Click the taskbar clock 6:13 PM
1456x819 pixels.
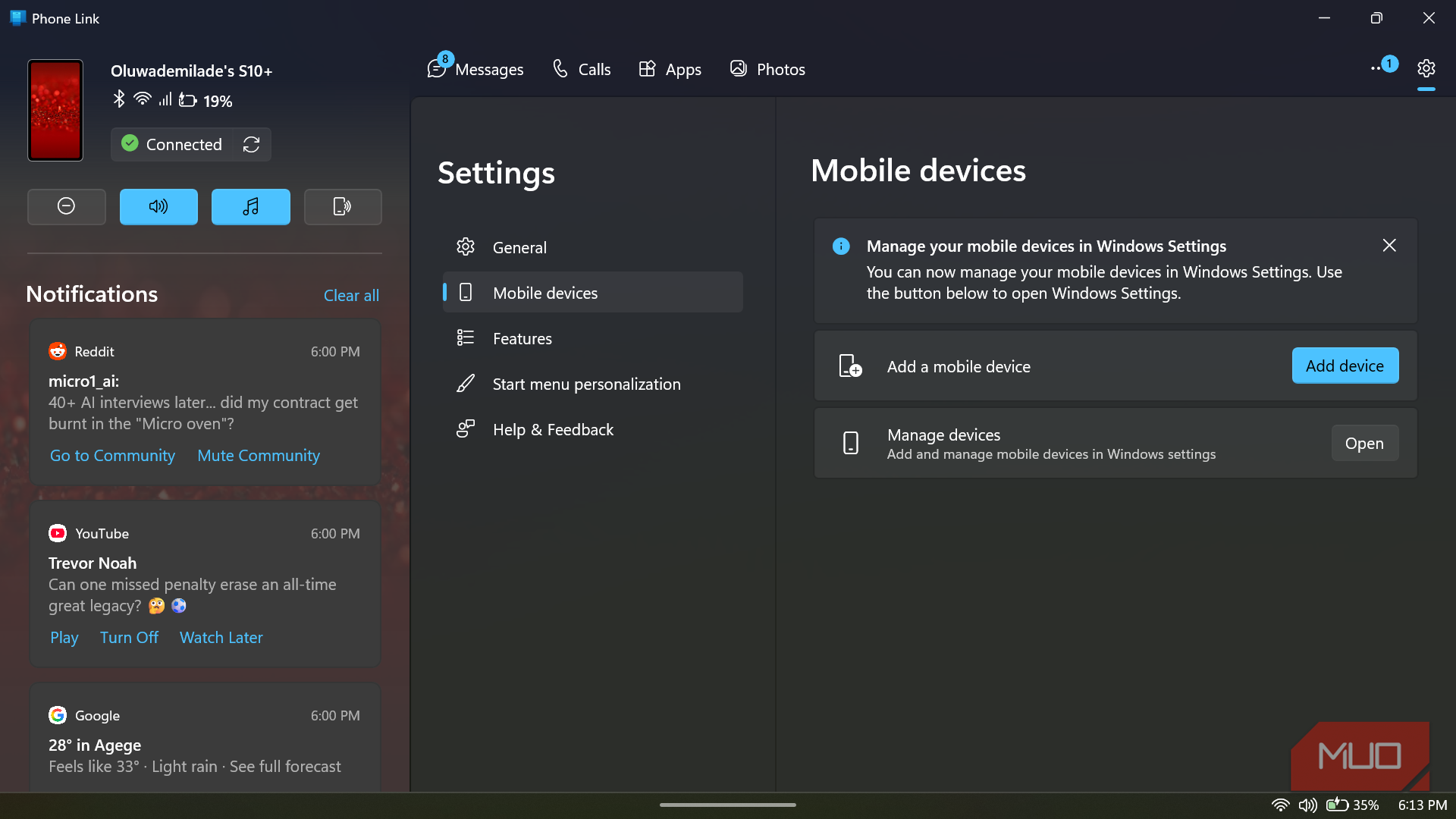pyautogui.click(x=1423, y=805)
